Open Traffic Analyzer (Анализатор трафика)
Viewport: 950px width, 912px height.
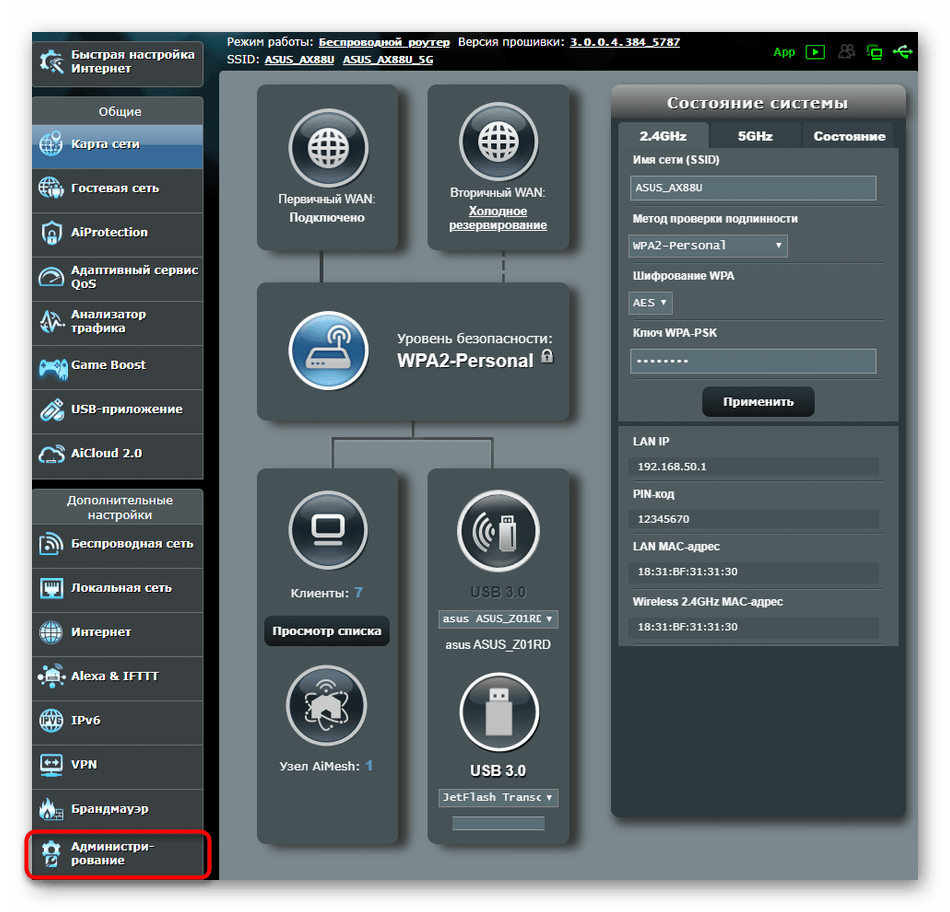point(118,321)
